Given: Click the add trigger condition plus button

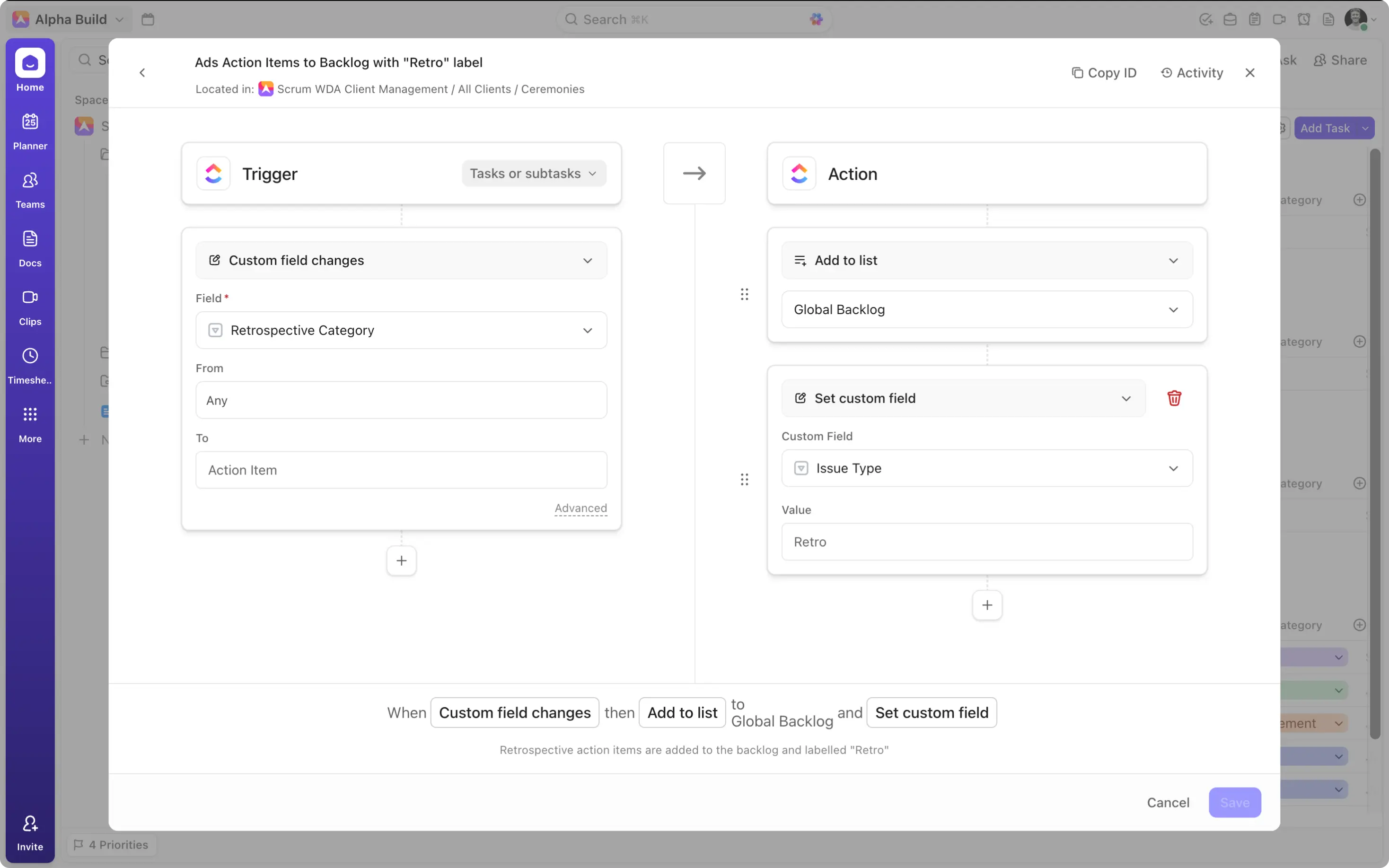Looking at the screenshot, I should click(x=401, y=560).
